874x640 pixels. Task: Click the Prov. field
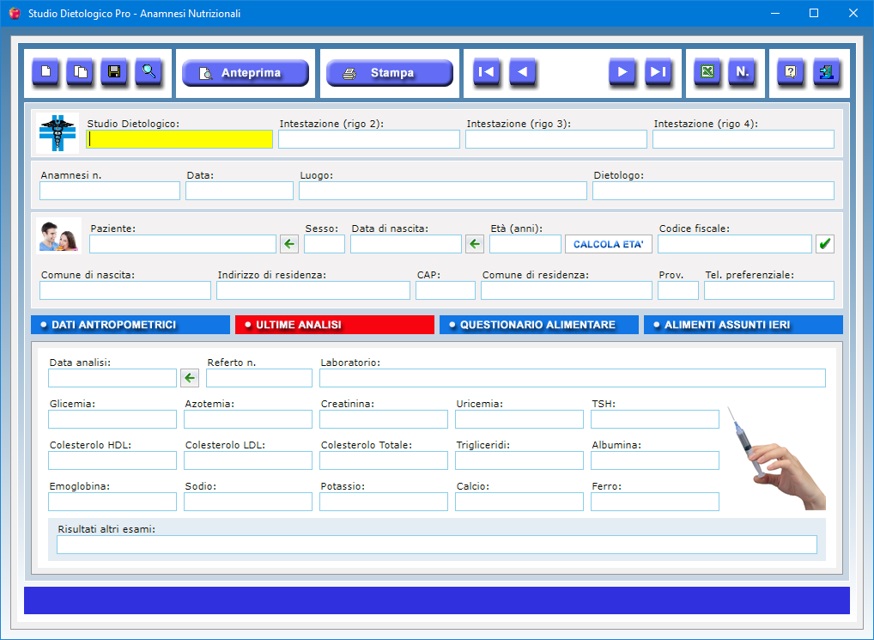[x=678, y=290]
